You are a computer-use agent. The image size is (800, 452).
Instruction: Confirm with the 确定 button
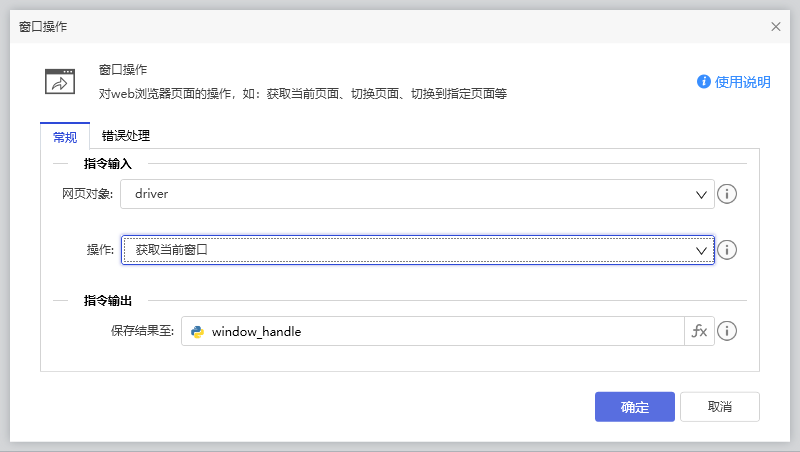point(635,407)
